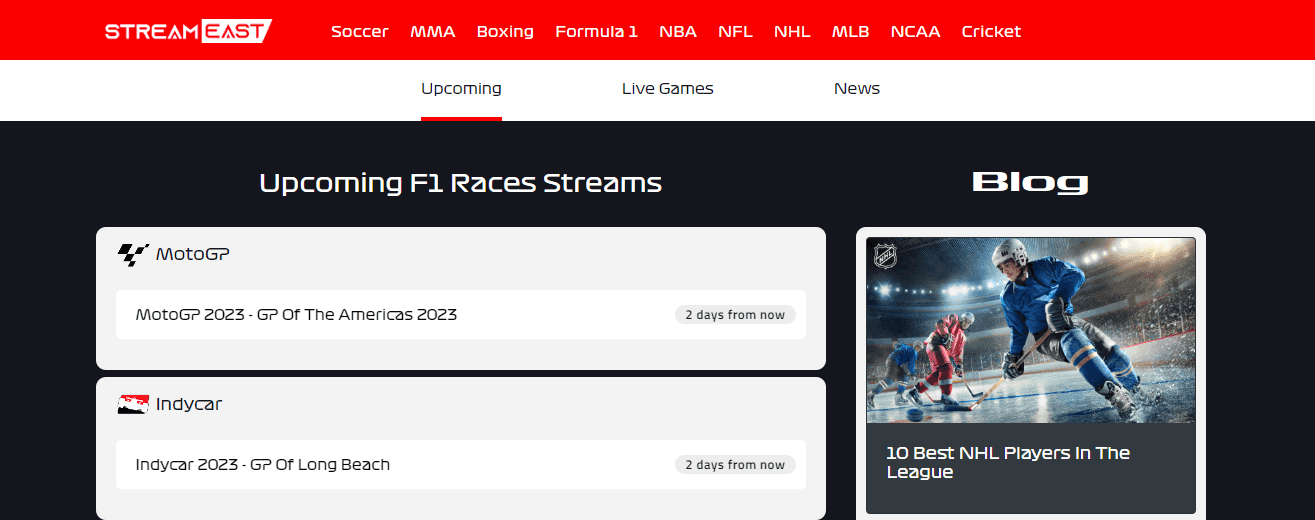This screenshot has height=520, width=1315.
Task: Click MotoGP row's '2 days from now' badge
Action: pos(735,315)
